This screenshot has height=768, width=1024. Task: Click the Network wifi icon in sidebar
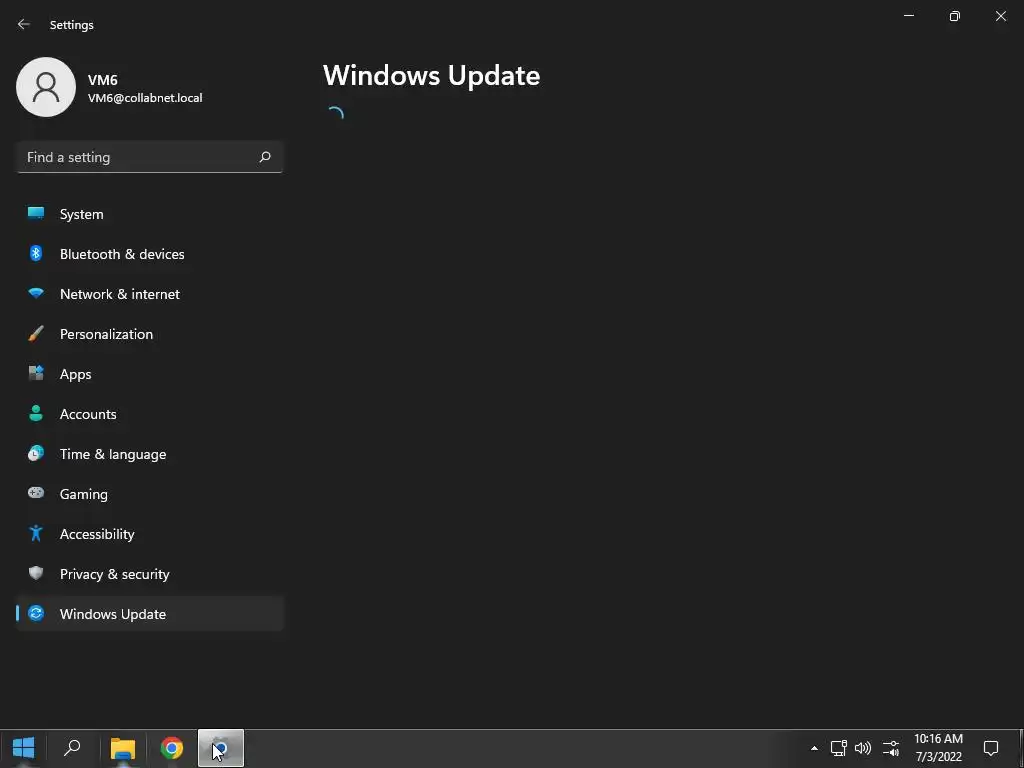pos(36,293)
